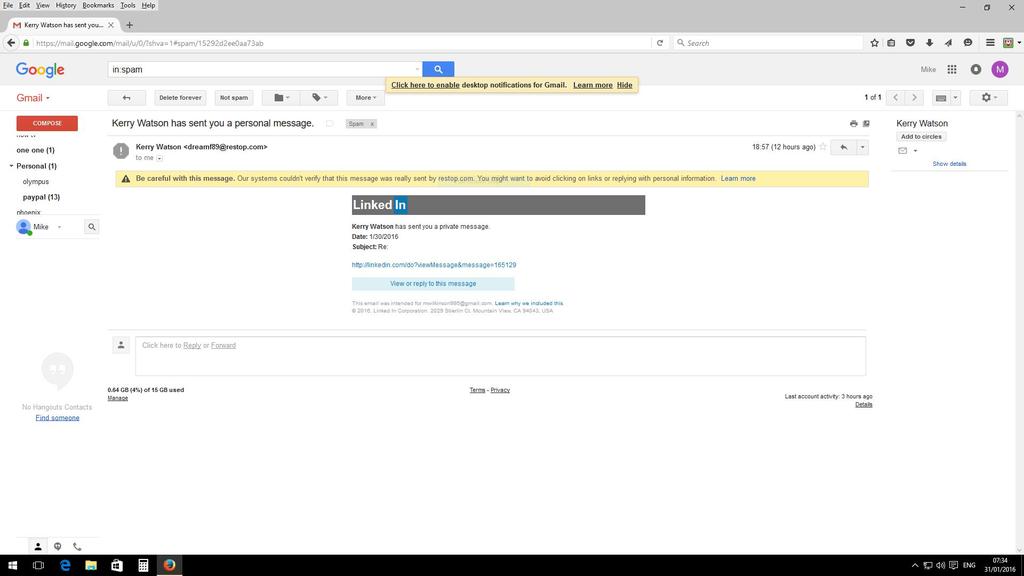Click the Firefox browser back button
This screenshot has height=576, width=1024.
click(11, 43)
